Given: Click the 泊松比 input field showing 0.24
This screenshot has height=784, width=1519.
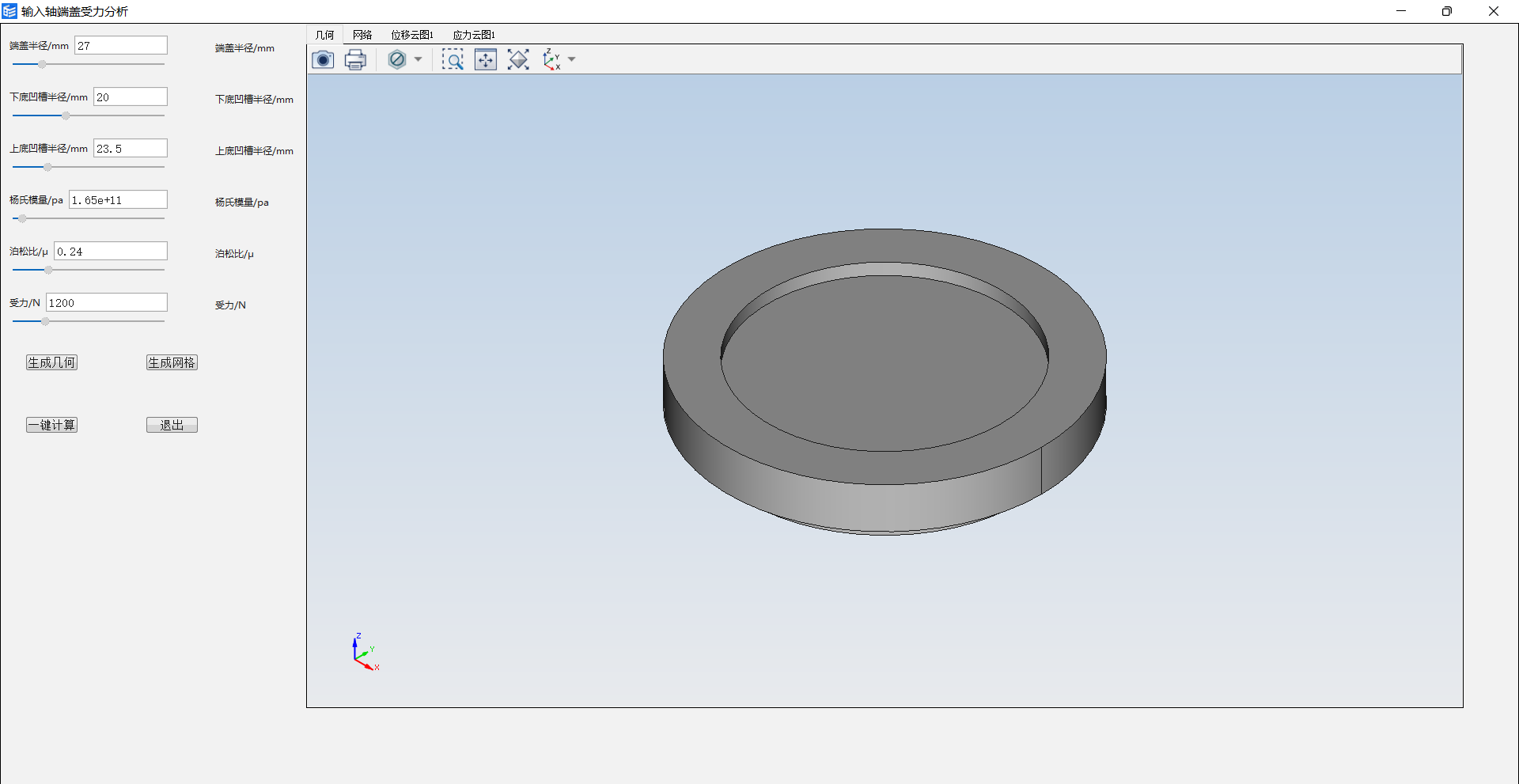Looking at the screenshot, I should tap(111, 251).
